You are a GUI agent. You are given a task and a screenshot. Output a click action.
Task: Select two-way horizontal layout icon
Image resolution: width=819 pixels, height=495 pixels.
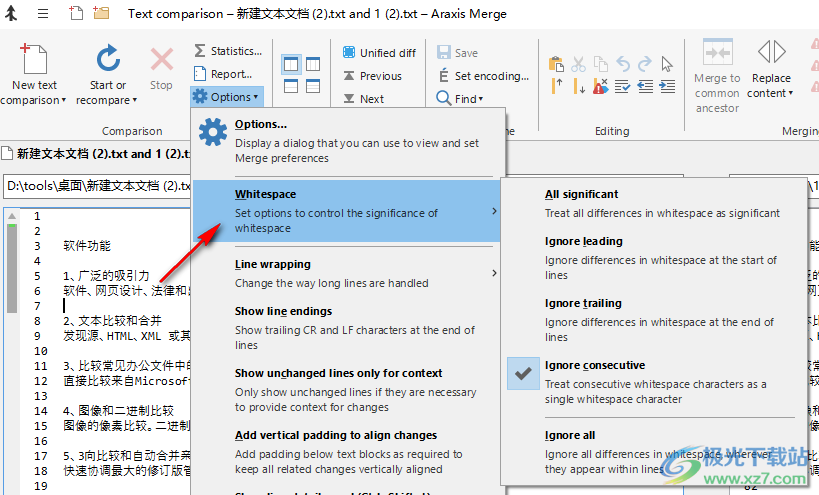291,86
